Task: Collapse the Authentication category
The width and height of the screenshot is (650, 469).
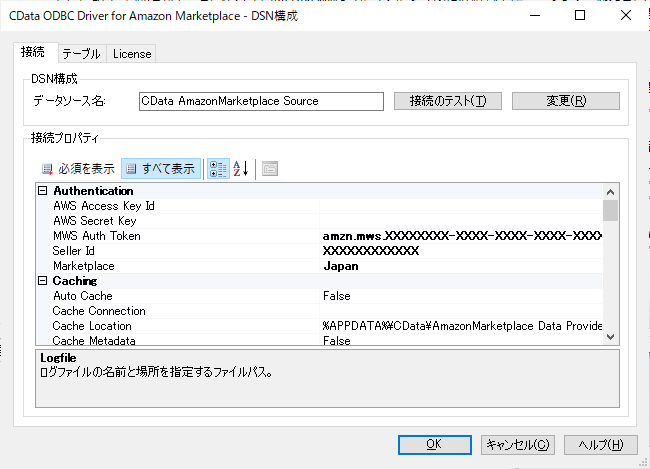Action: 43,191
